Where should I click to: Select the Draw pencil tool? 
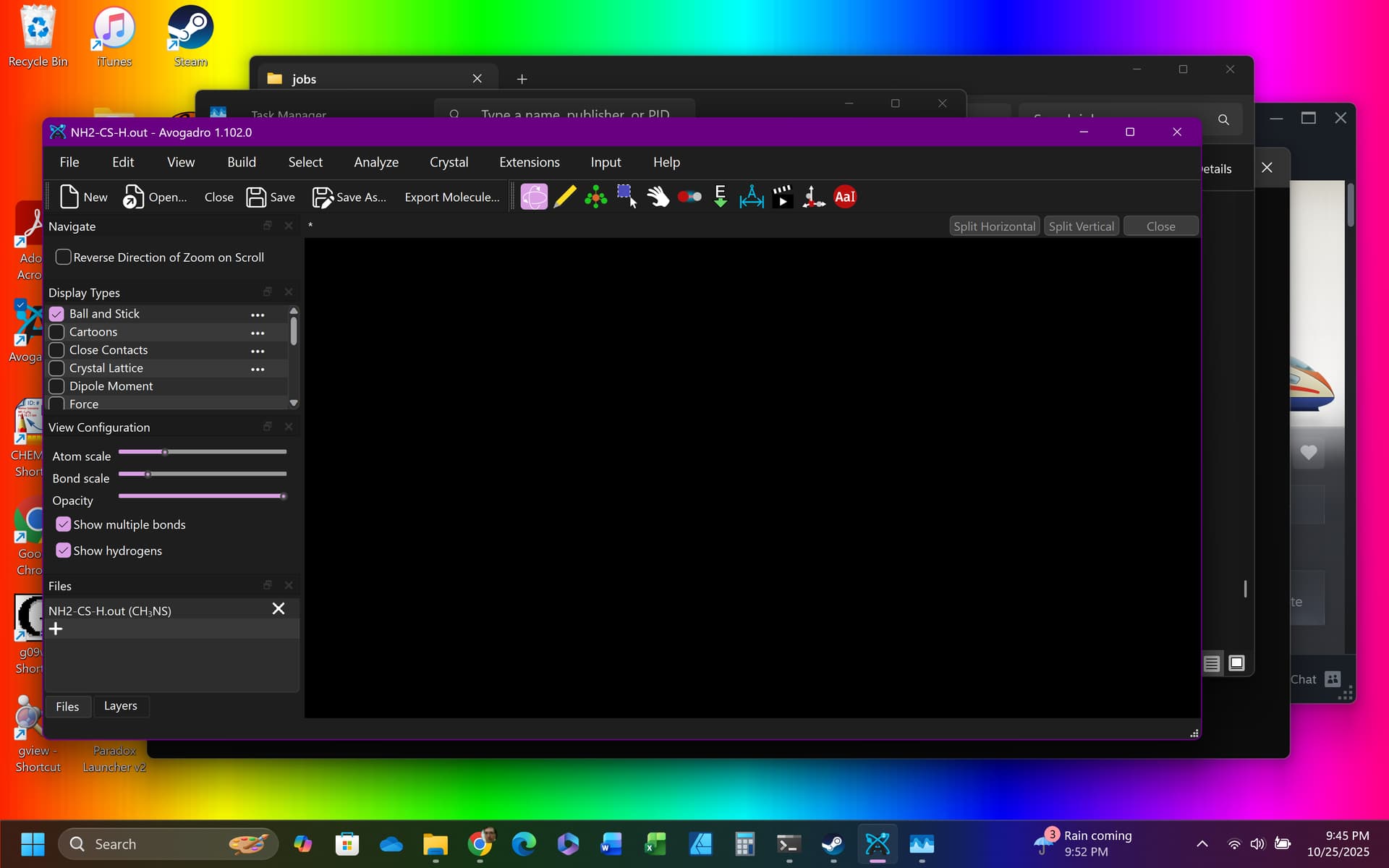[x=565, y=197]
